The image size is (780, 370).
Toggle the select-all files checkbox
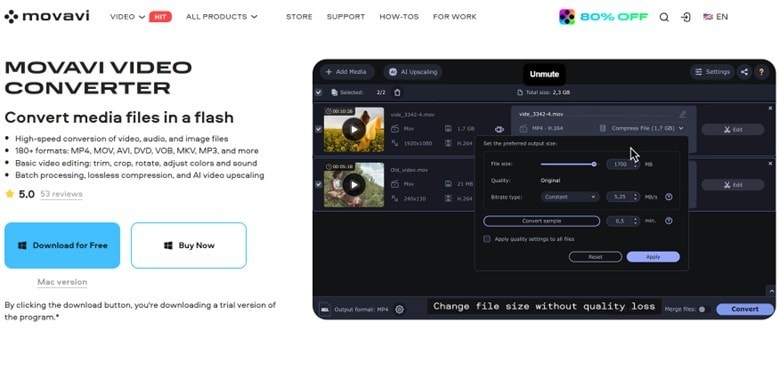[319, 92]
